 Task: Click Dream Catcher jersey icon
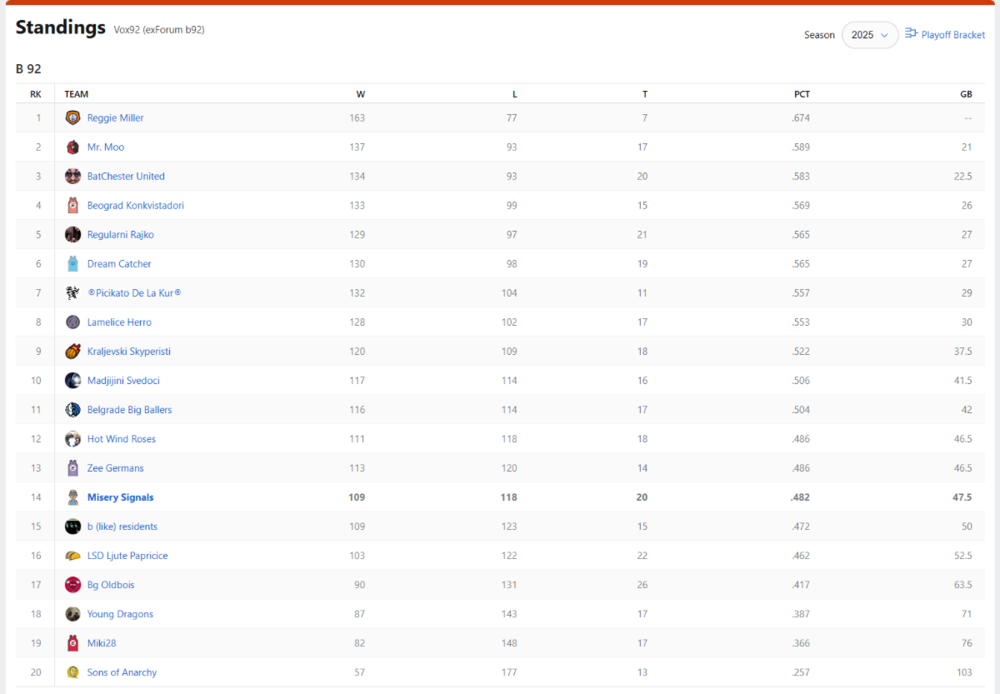(73, 264)
